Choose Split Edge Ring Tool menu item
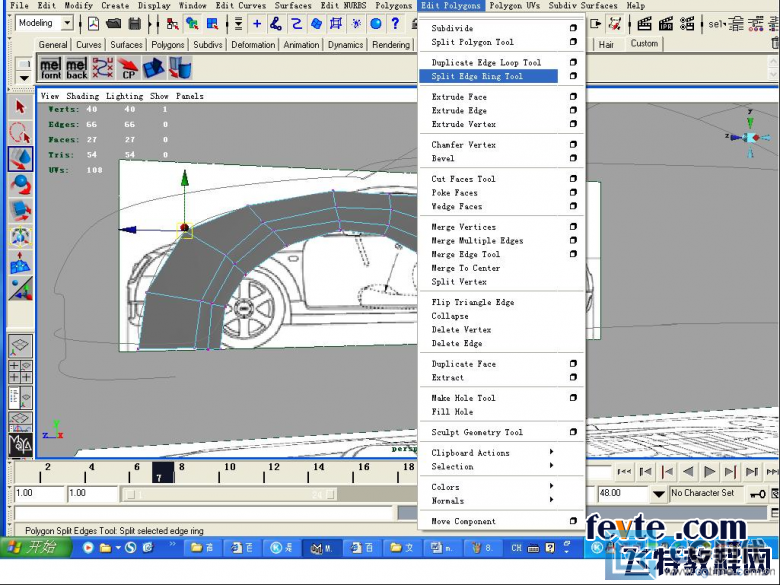Image resolution: width=780 pixels, height=585 pixels. point(477,76)
